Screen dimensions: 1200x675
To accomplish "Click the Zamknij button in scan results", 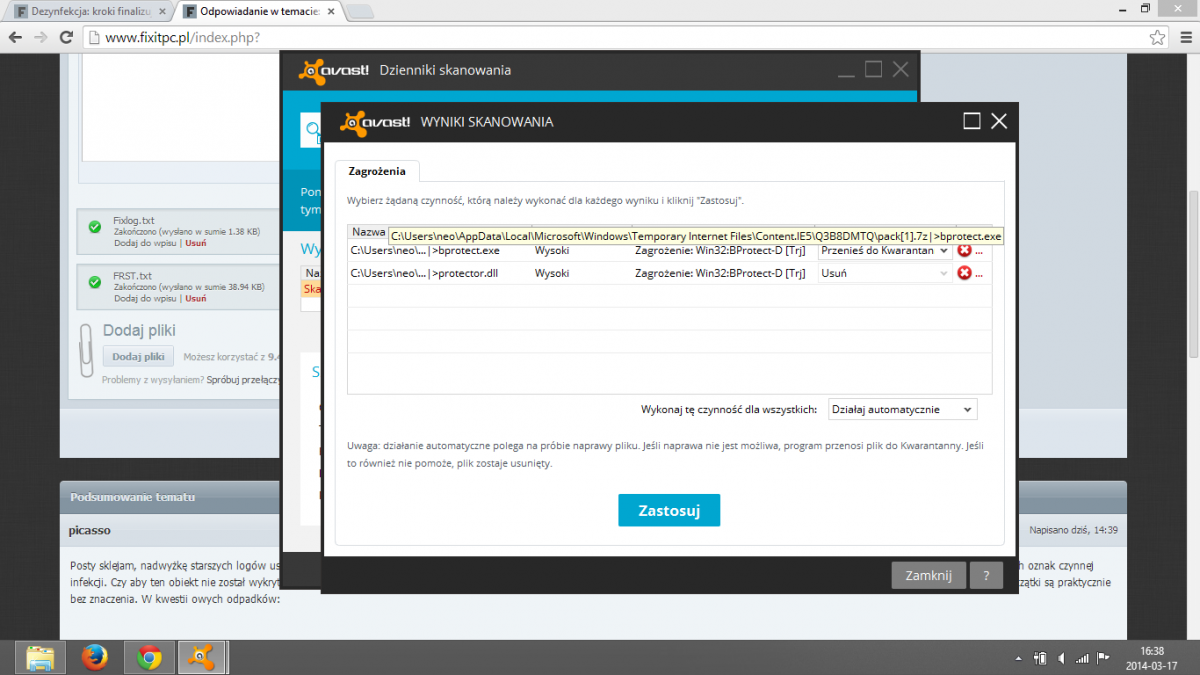I will click(x=929, y=575).
